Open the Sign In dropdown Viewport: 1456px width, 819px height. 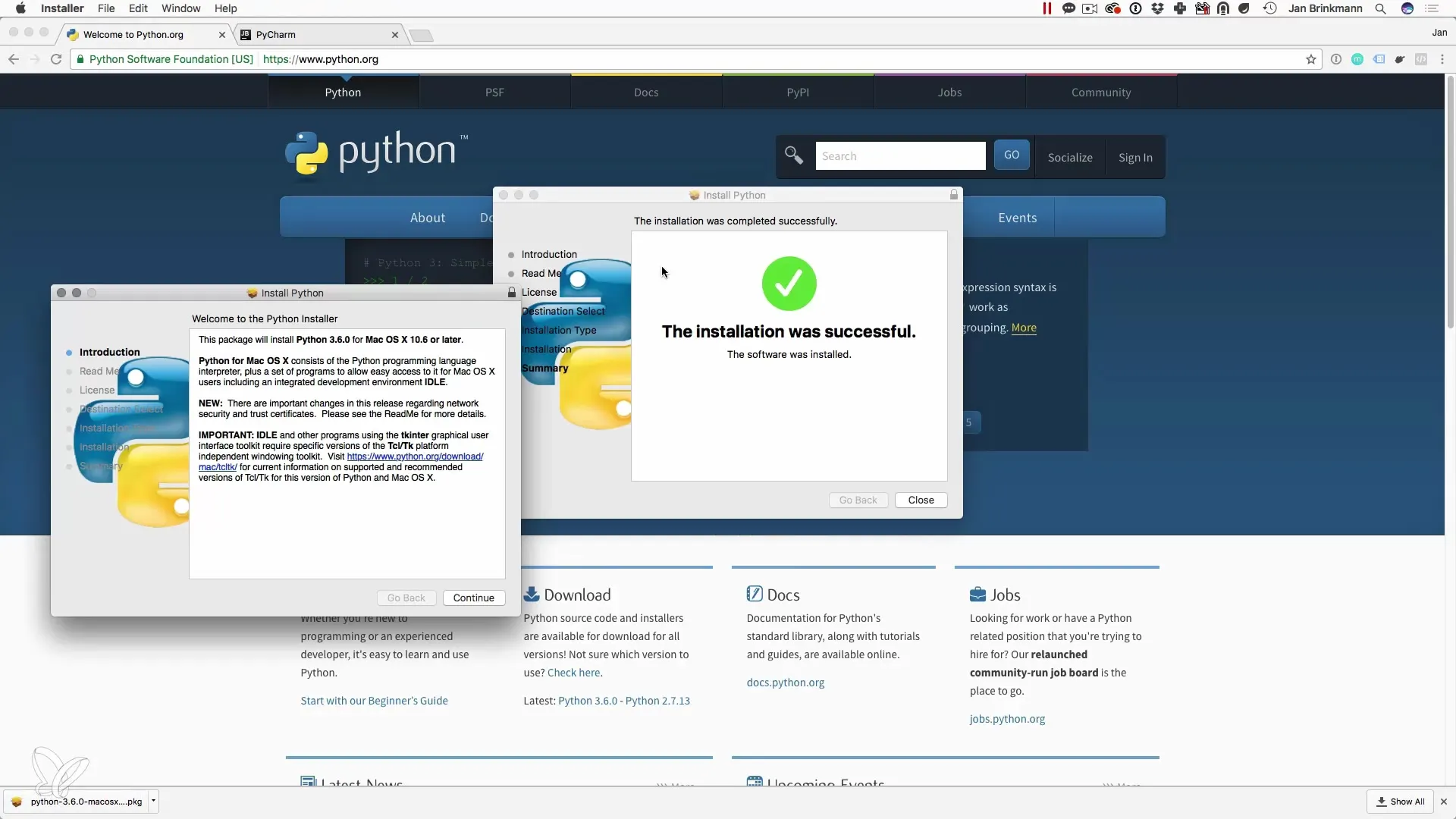[x=1135, y=157]
